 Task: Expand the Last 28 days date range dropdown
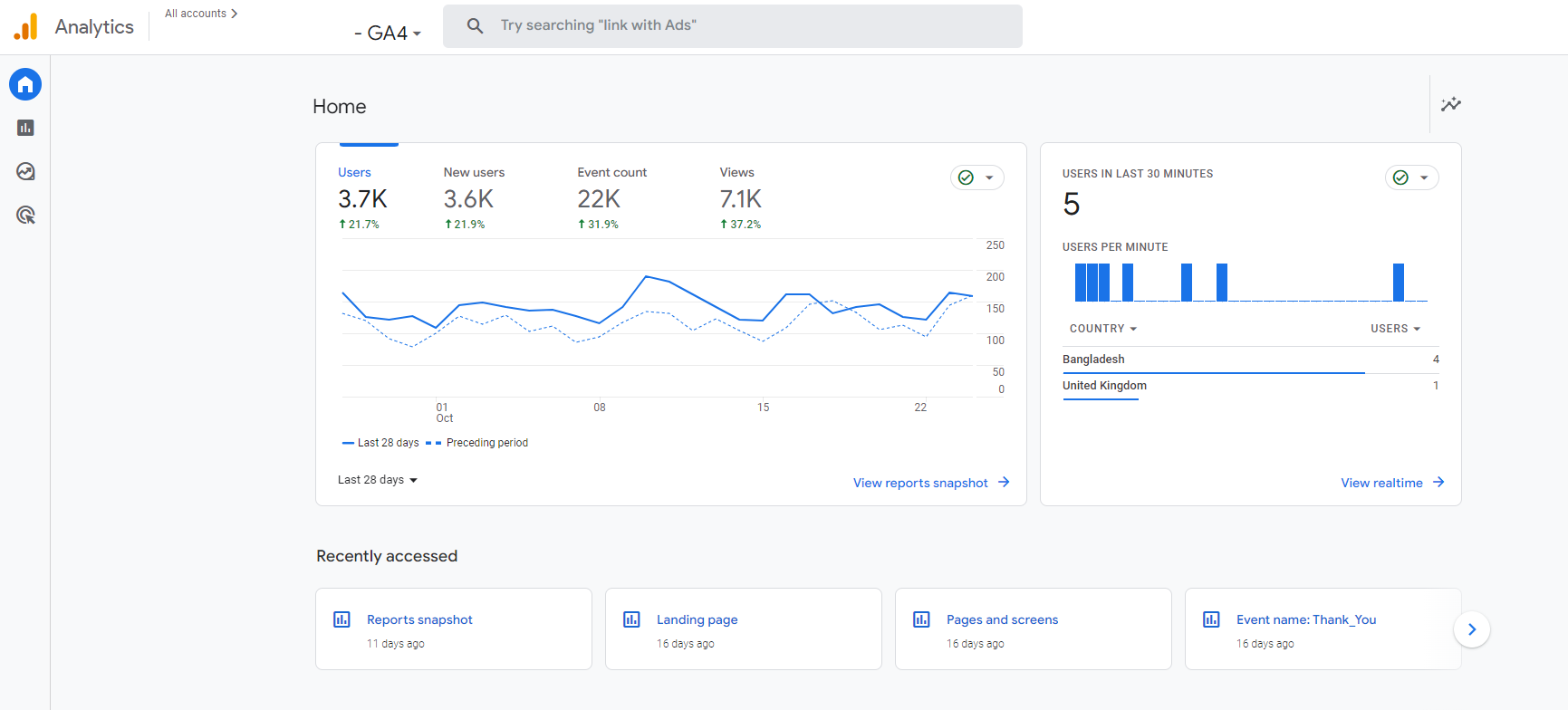click(378, 480)
